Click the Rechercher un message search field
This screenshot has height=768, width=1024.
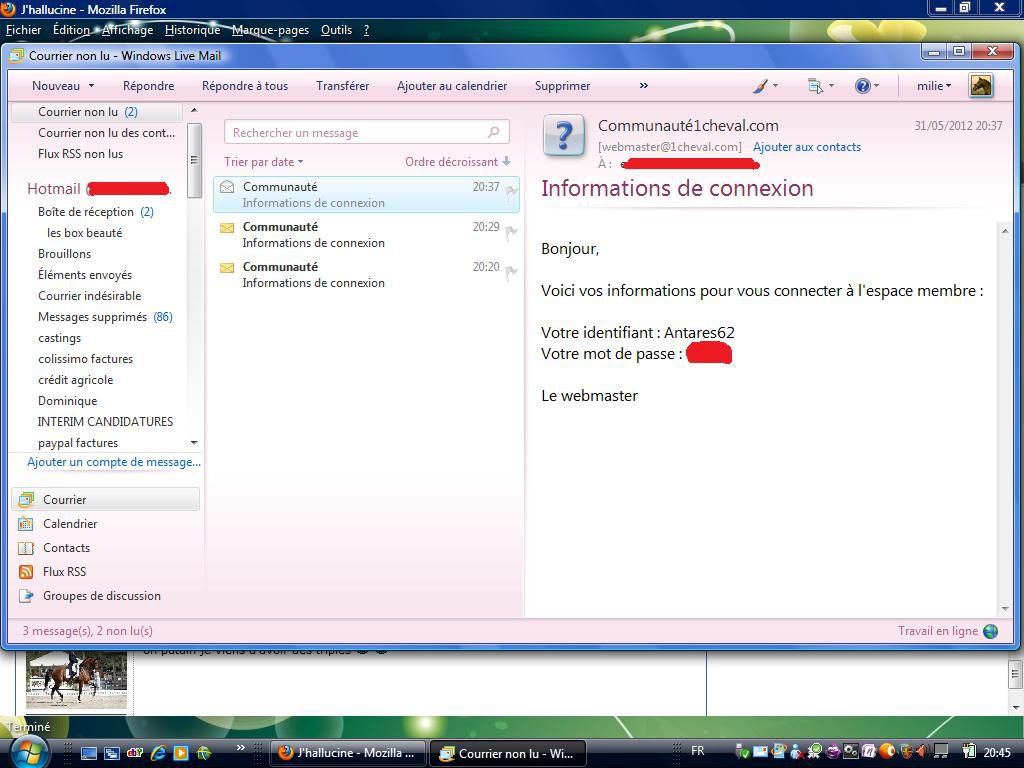pyautogui.click(x=355, y=132)
